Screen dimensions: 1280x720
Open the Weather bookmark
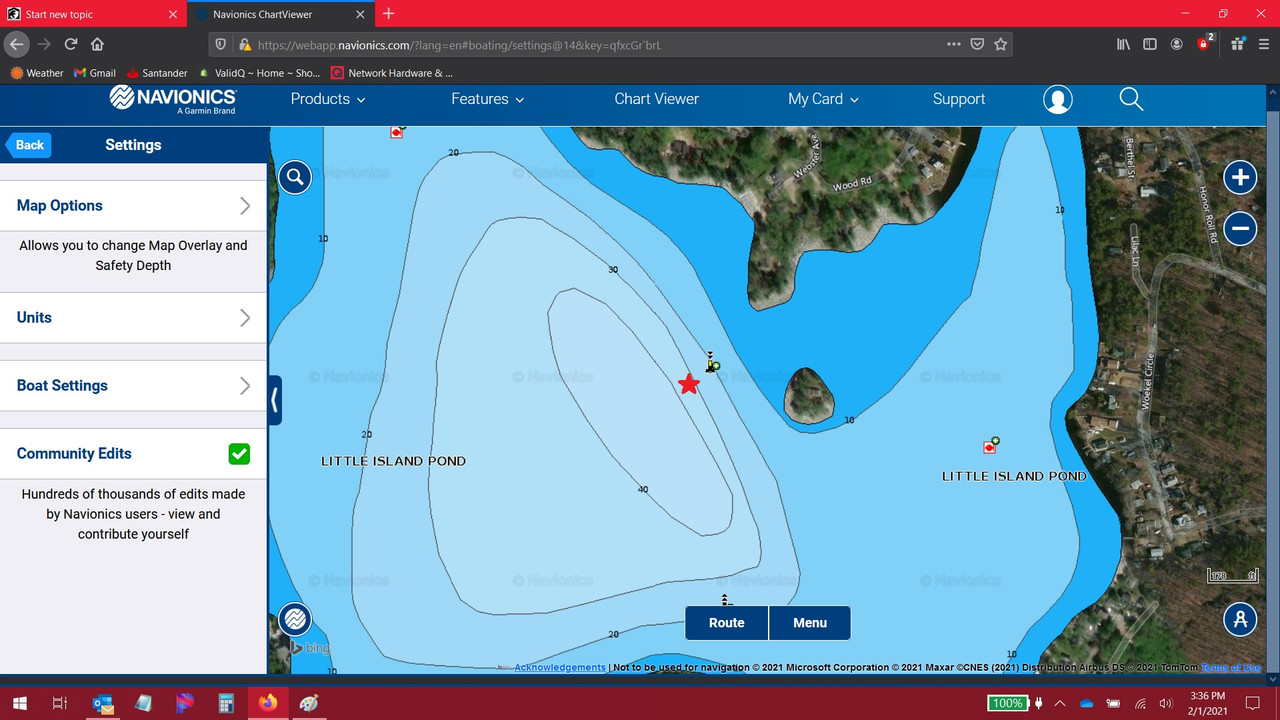coord(36,73)
